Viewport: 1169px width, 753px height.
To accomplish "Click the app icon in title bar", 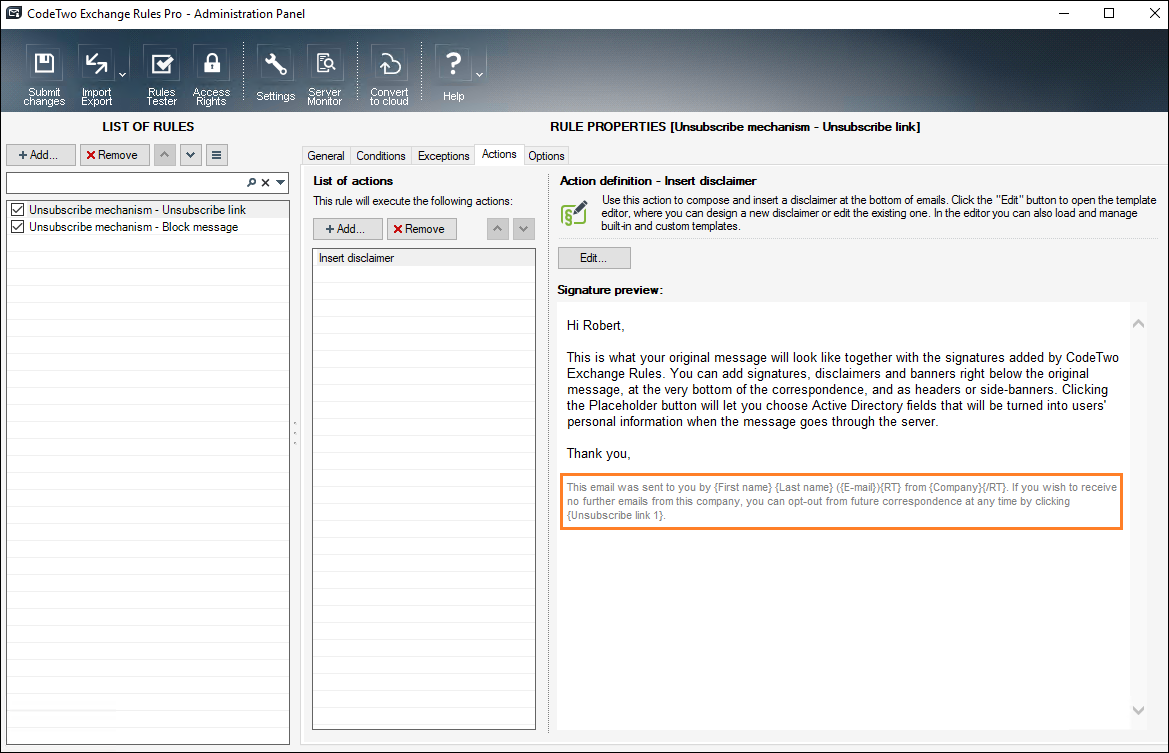I will point(13,13).
